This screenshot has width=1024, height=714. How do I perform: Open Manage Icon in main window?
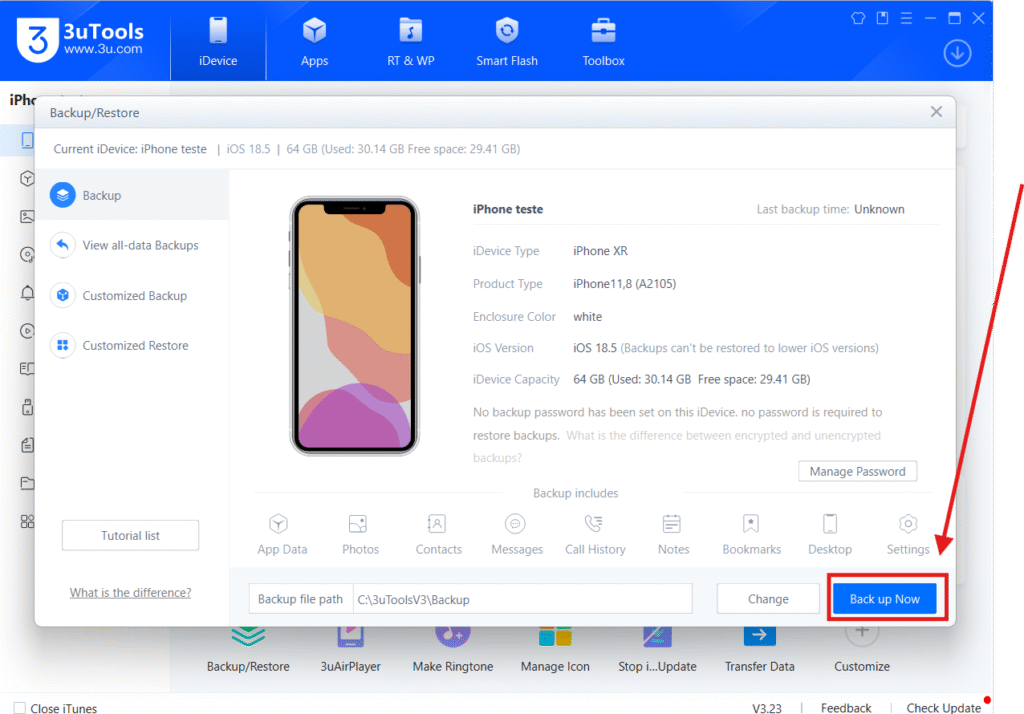pos(555,650)
